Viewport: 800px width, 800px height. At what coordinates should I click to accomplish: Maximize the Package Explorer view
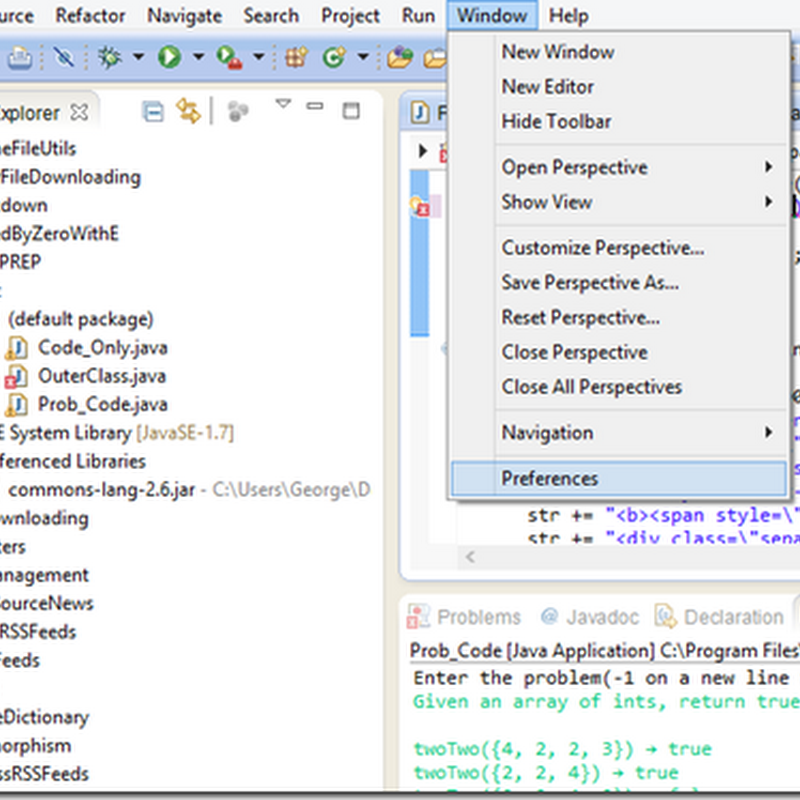coord(351,111)
